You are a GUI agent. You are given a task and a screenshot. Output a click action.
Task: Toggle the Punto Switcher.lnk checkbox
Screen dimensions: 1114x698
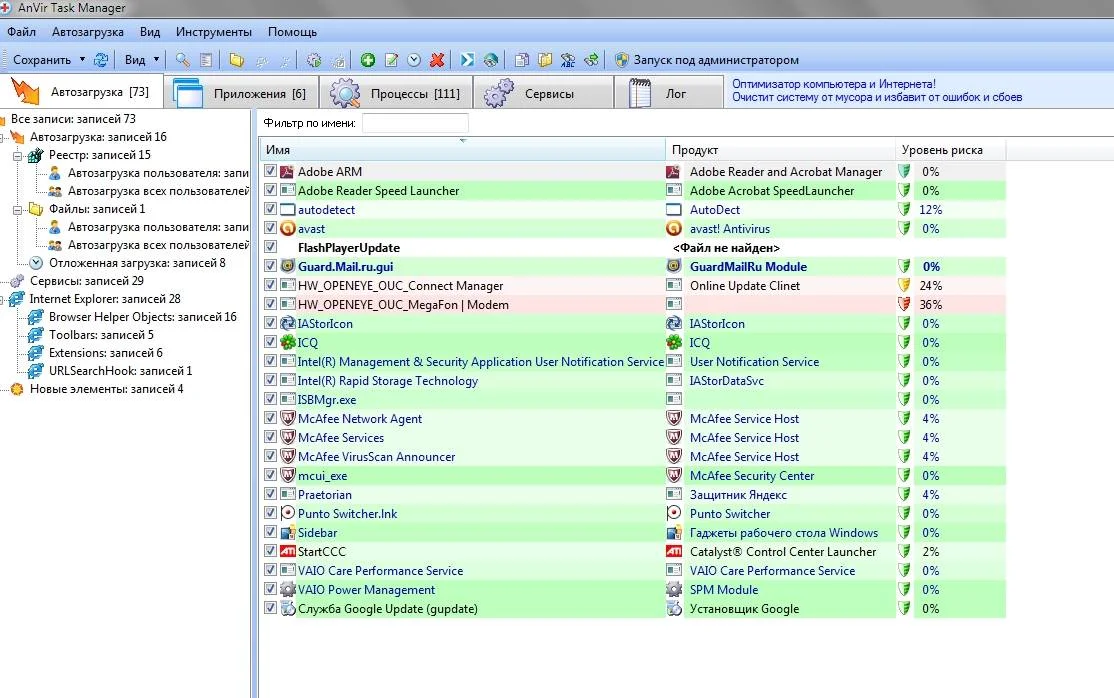point(270,514)
